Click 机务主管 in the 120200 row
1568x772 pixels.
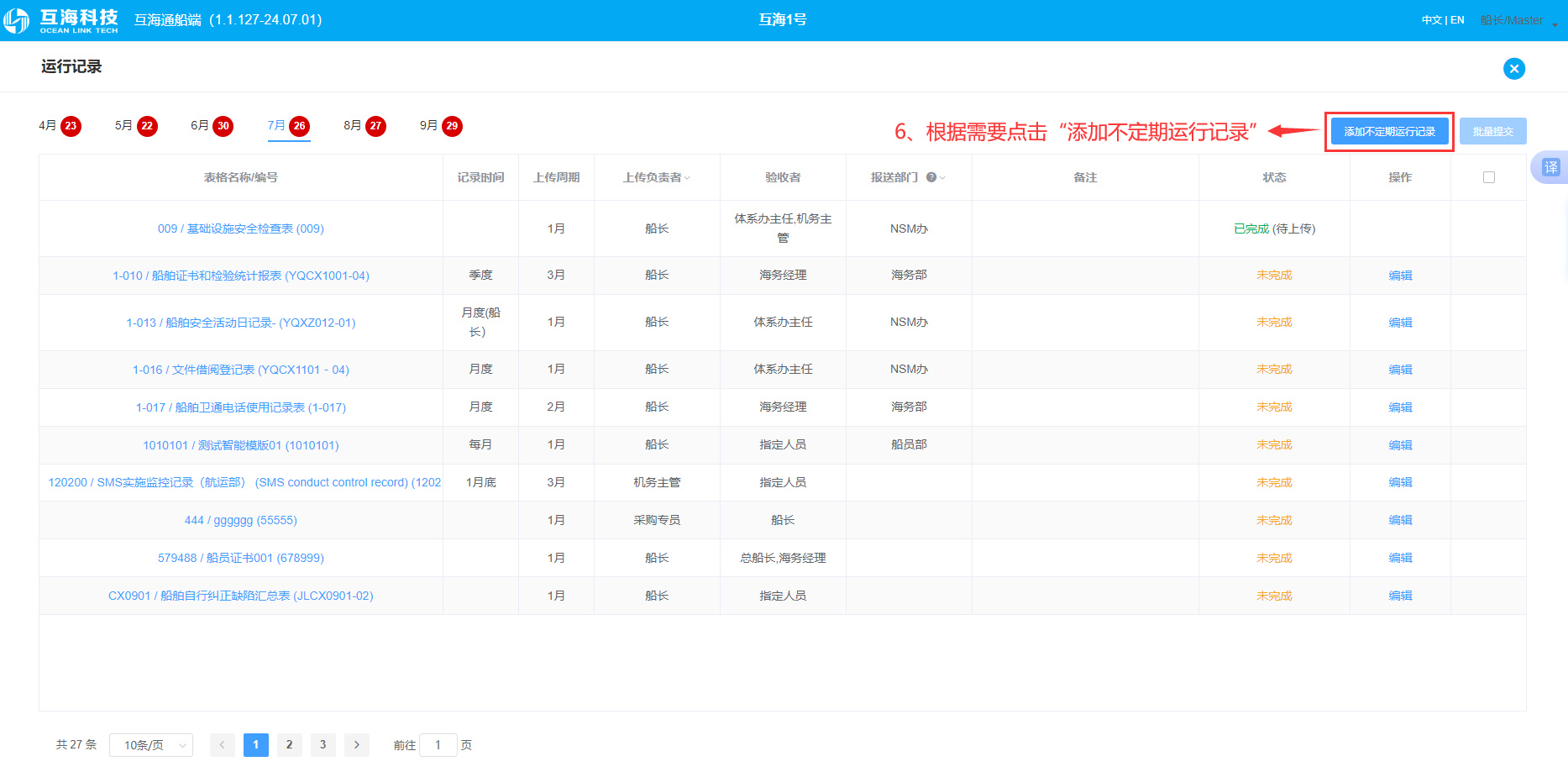coord(657,482)
